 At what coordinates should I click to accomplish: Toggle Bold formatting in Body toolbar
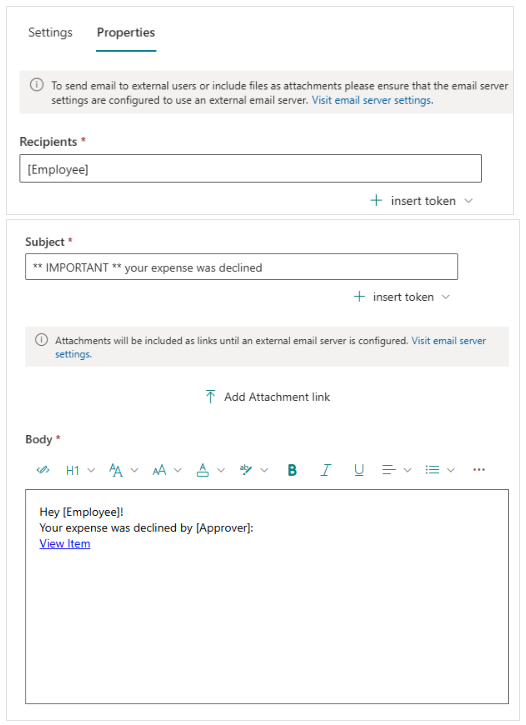click(x=292, y=470)
